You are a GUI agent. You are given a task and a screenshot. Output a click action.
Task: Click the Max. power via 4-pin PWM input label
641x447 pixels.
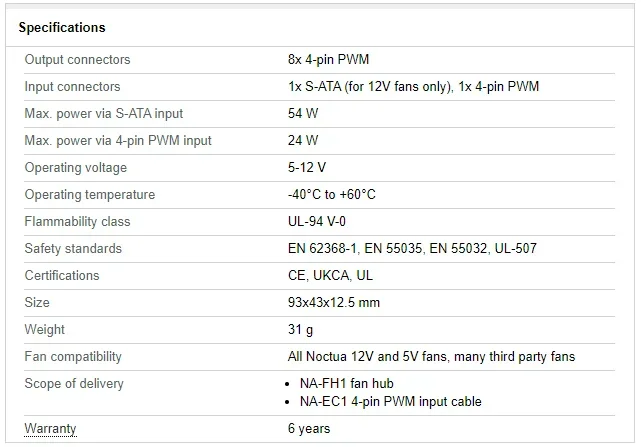[x=118, y=141]
